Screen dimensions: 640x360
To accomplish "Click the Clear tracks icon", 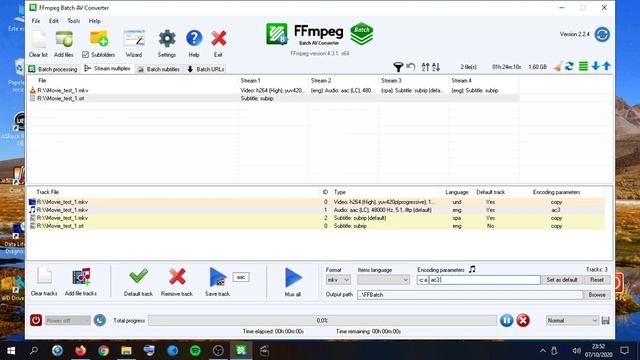I will [x=44, y=276].
